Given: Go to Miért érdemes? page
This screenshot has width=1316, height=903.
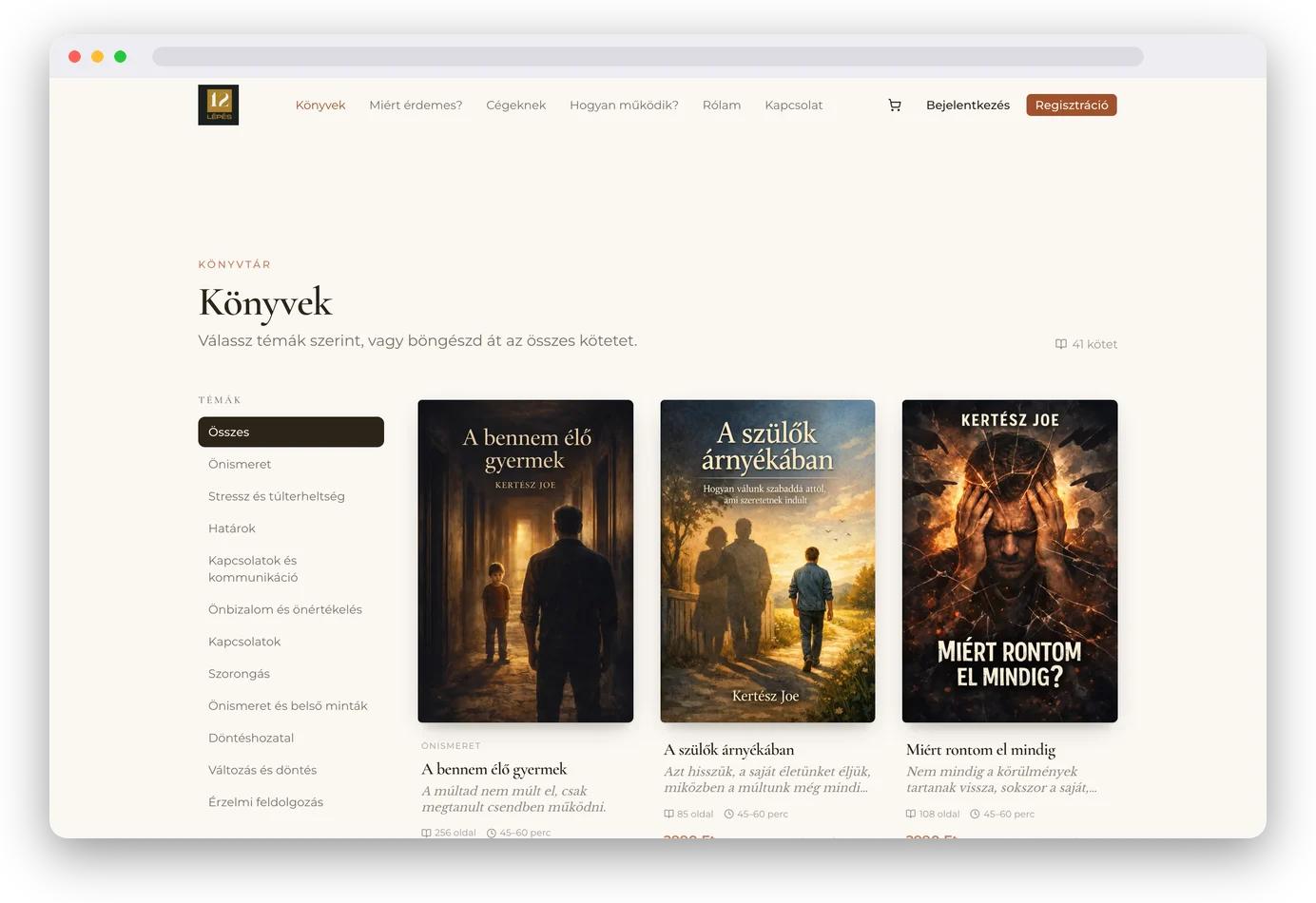Looking at the screenshot, I should [416, 106].
